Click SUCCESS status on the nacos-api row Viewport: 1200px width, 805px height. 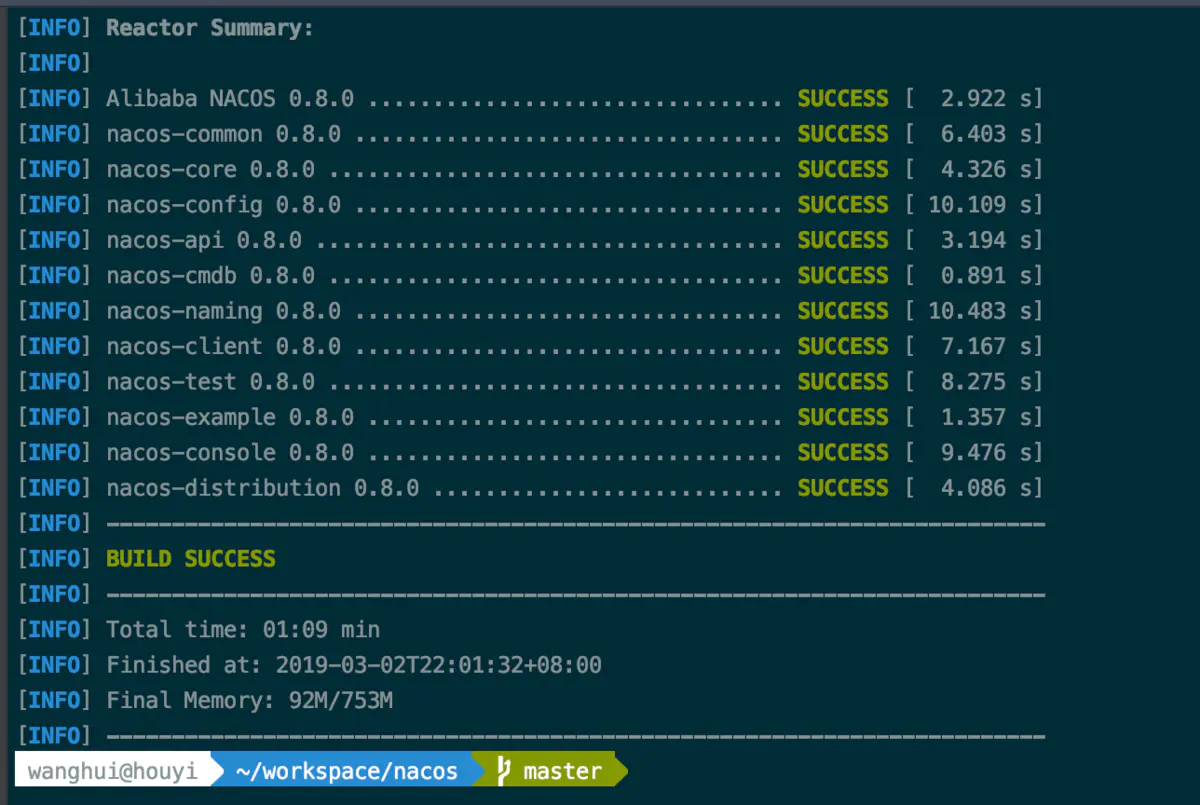click(843, 241)
